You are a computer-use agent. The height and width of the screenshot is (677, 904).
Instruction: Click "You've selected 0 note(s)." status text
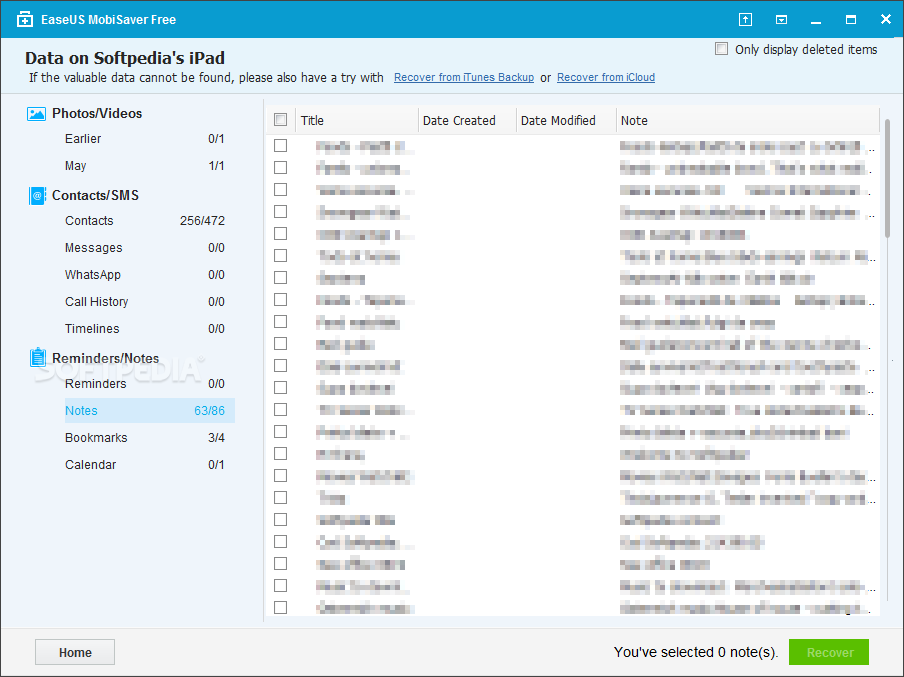point(696,652)
